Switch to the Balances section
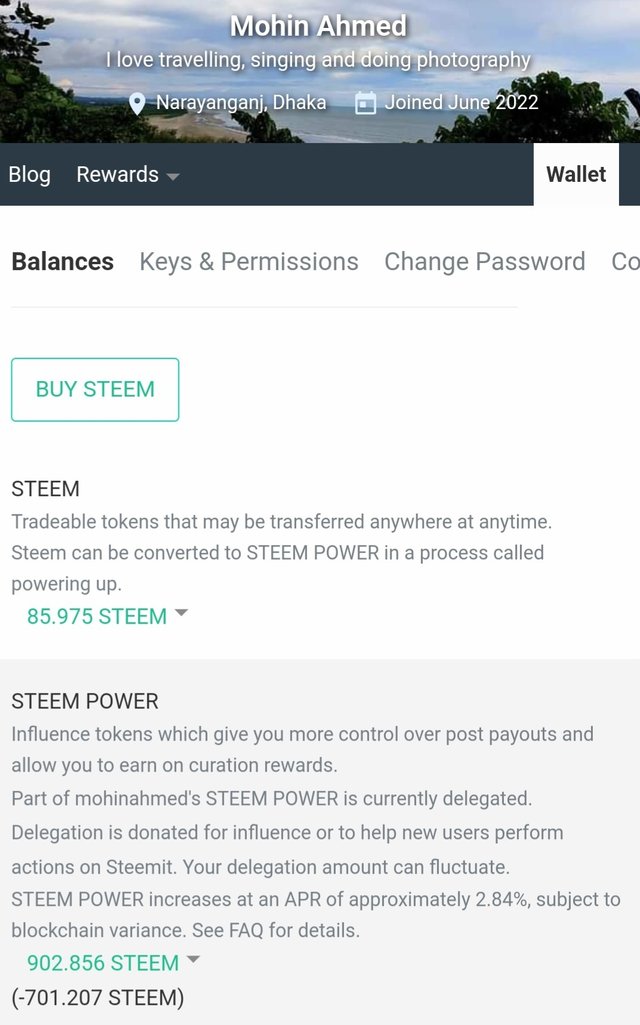Viewport: 640px width, 1025px height. (62, 262)
